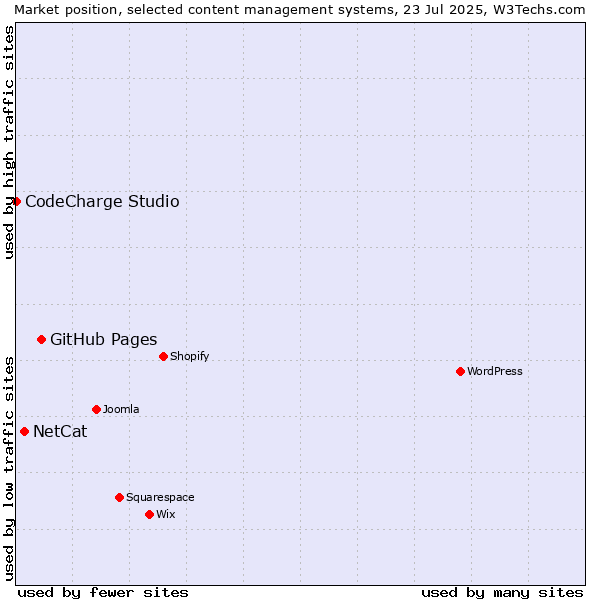
Task: Click 'used by high traffic sites' axis label
Action: [x=8, y=142]
